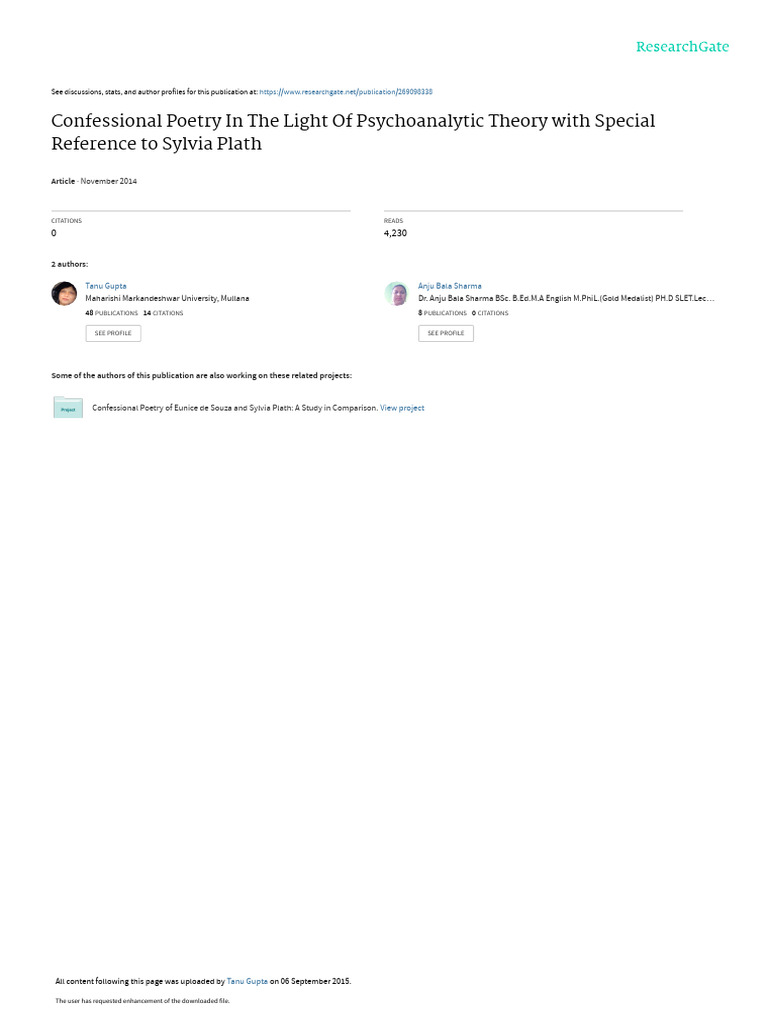Click the article title heading
This screenshot has height=1024, width=768.
353,132
